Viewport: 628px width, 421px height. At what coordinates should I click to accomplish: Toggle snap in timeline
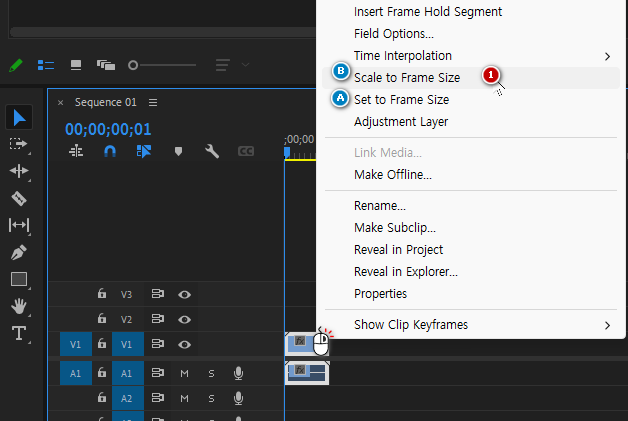pos(110,151)
